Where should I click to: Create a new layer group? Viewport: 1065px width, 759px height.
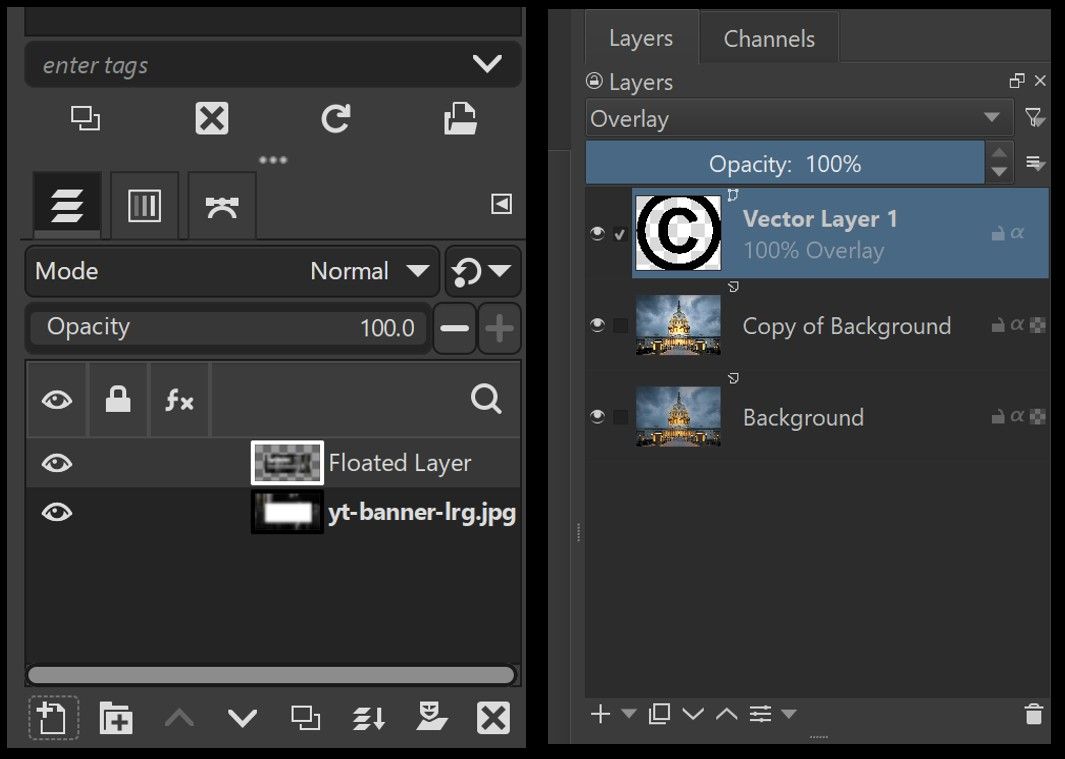point(115,717)
